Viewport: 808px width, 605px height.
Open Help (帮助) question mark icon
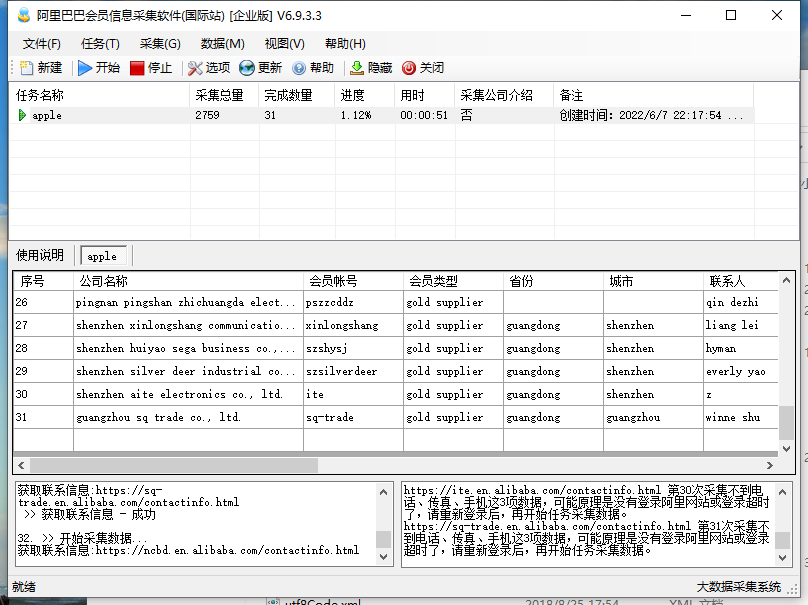(x=299, y=68)
